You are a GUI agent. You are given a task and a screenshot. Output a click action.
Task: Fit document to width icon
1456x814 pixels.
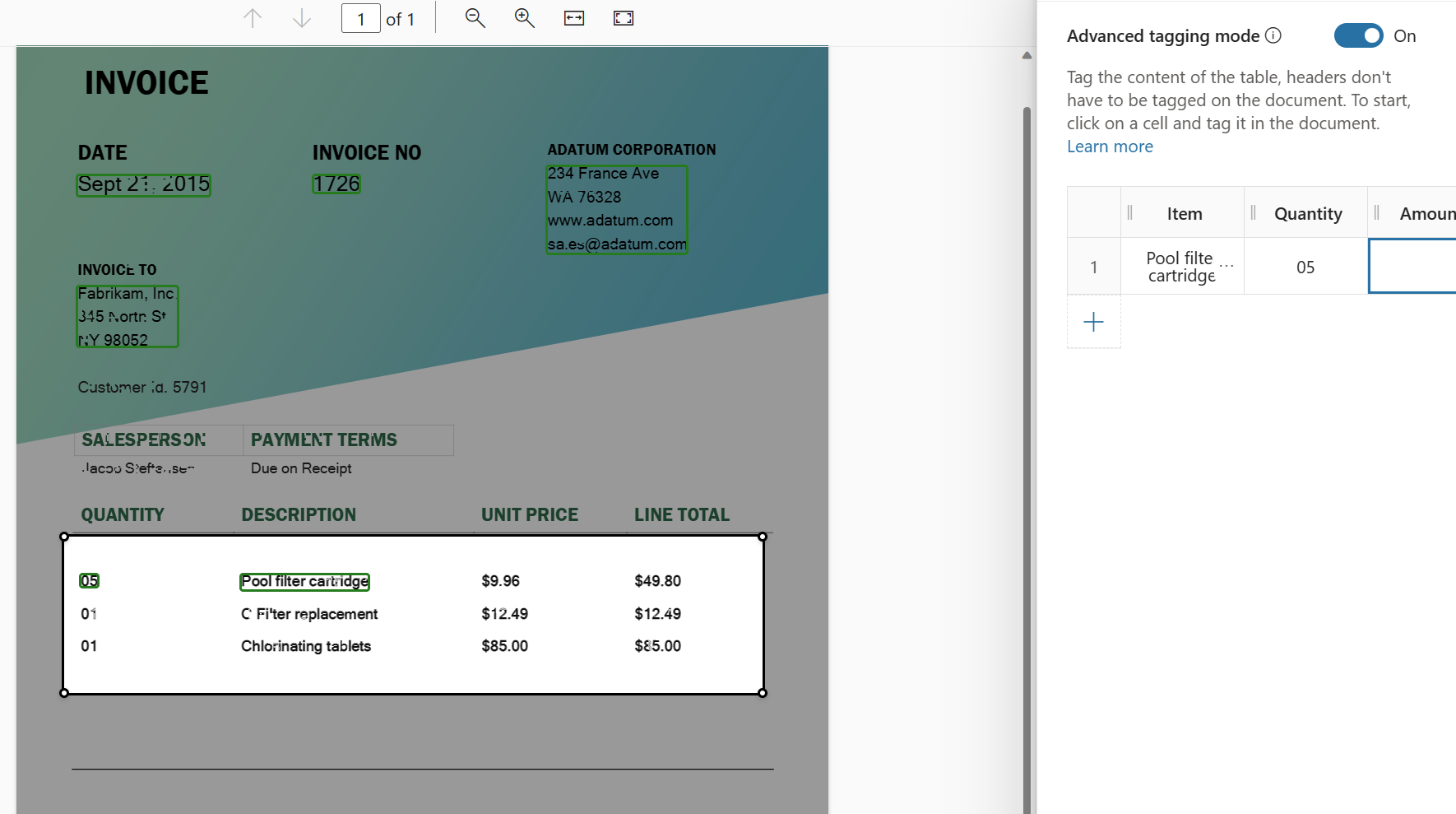tap(574, 18)
